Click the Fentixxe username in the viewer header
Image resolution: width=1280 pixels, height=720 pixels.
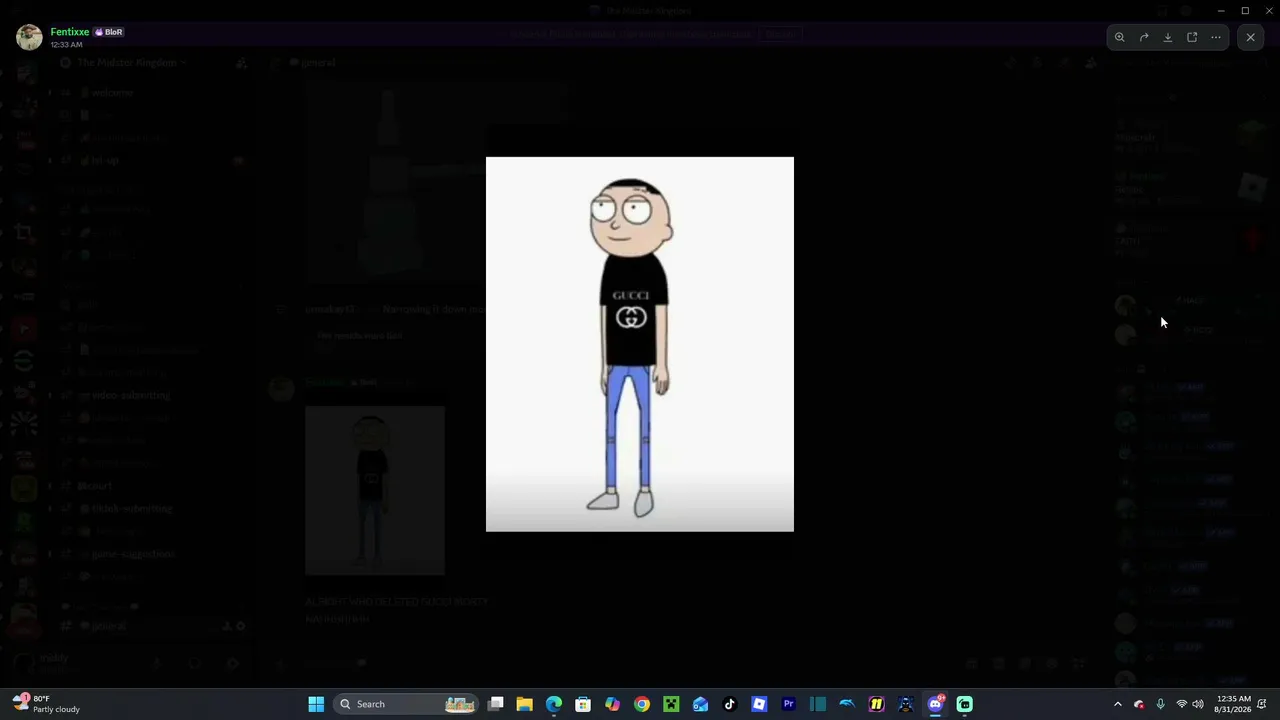pyautogui.click(x=70, y=32)
